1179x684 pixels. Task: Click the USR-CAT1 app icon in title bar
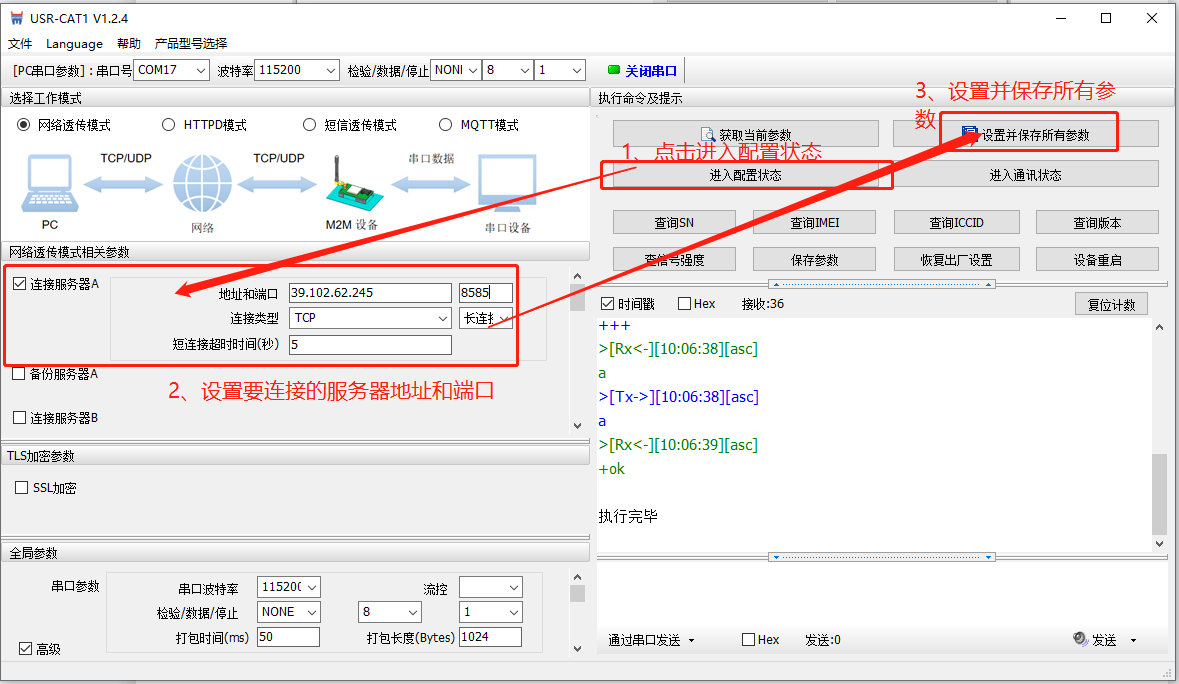click(x=16, y=18)
